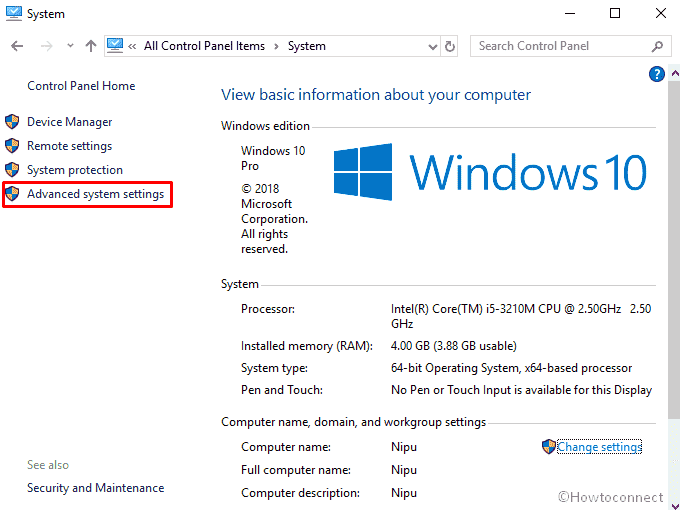Open Control Panel Home

pyautogui.click(x=81, y=86)
